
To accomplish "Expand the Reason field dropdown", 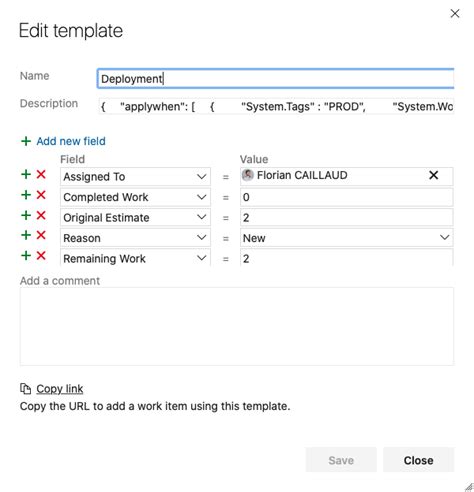I will (201, 238).
